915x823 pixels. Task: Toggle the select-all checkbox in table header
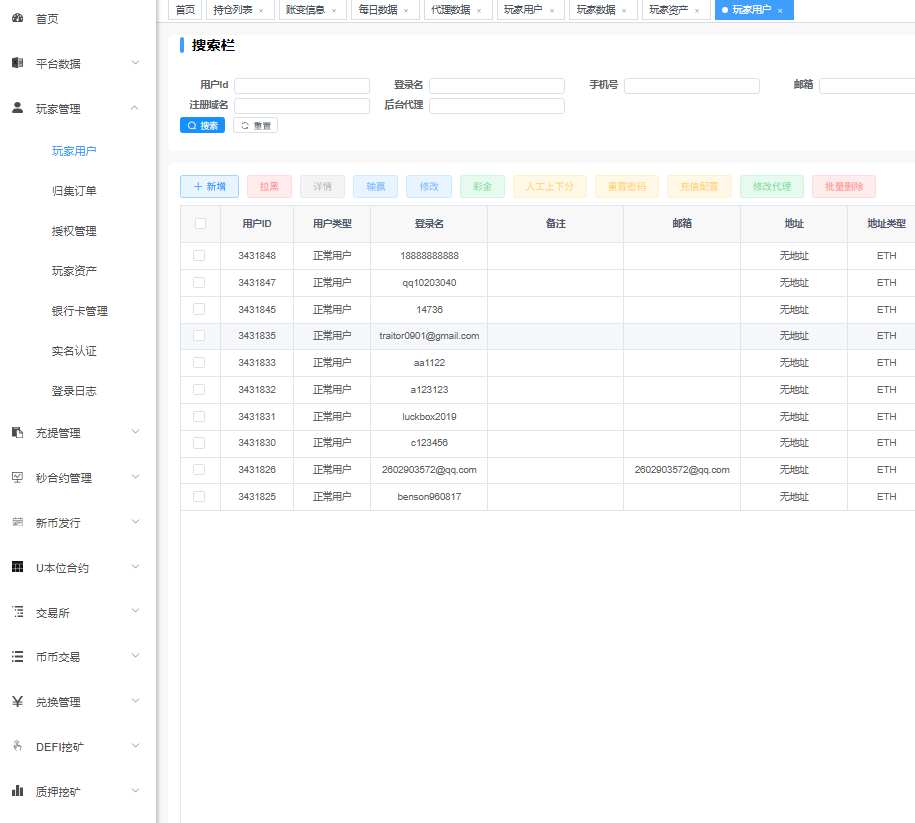pos(200,224)
